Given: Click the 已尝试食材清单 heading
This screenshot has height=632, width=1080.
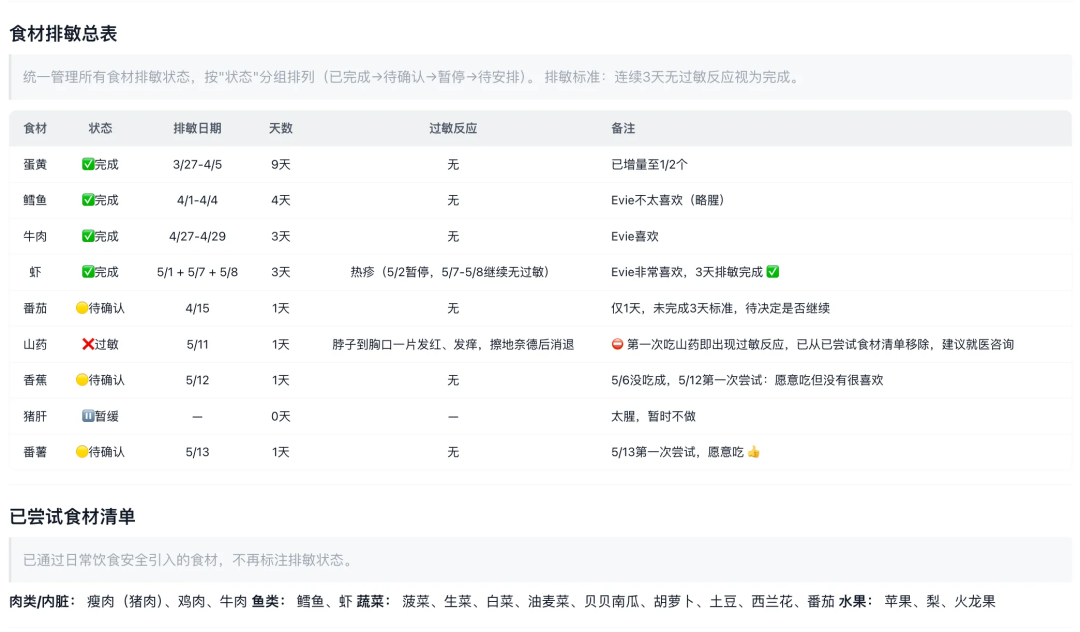Looking at the screenshot, I should (72, 517).
